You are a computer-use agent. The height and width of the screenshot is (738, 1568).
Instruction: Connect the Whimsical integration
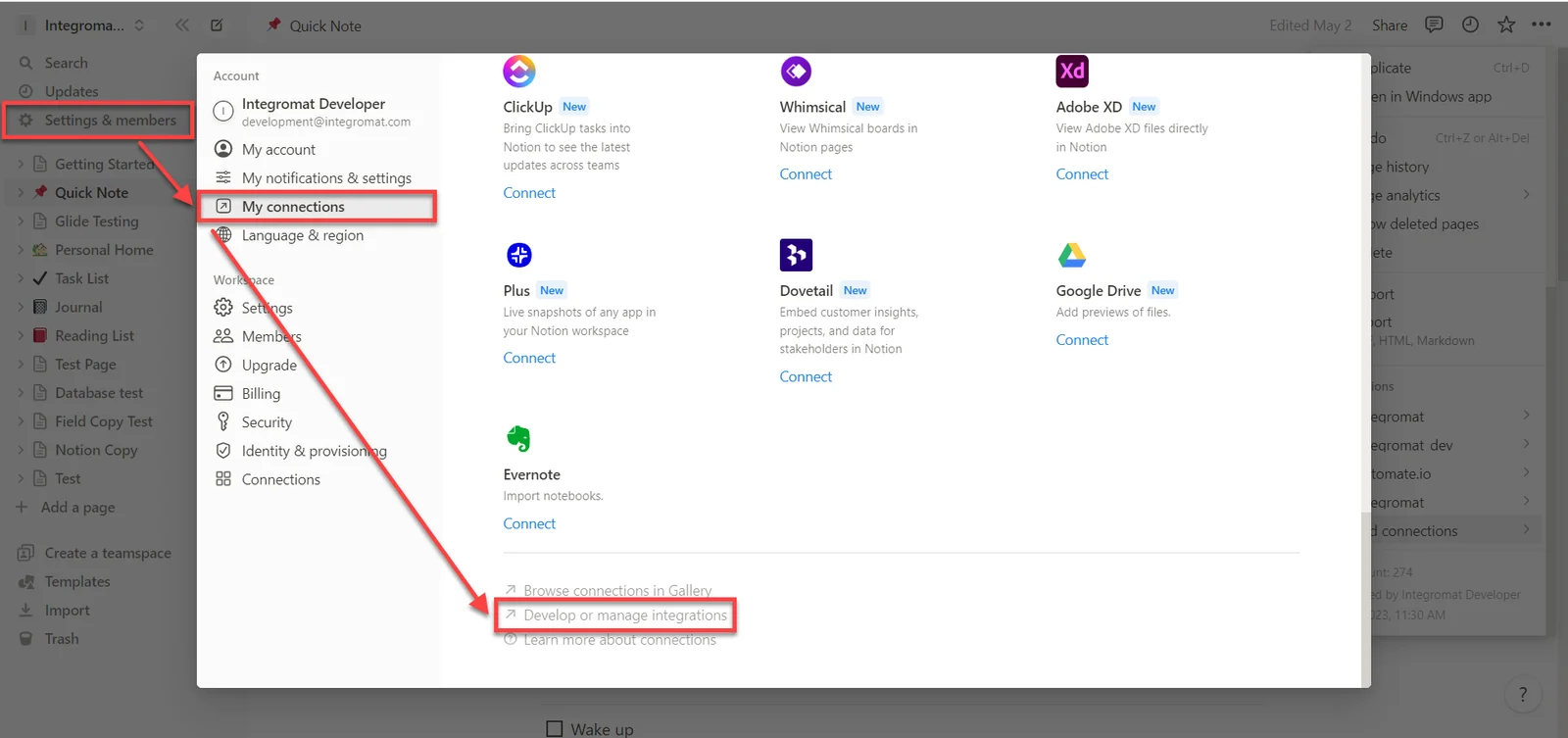[x=806, y=174]
